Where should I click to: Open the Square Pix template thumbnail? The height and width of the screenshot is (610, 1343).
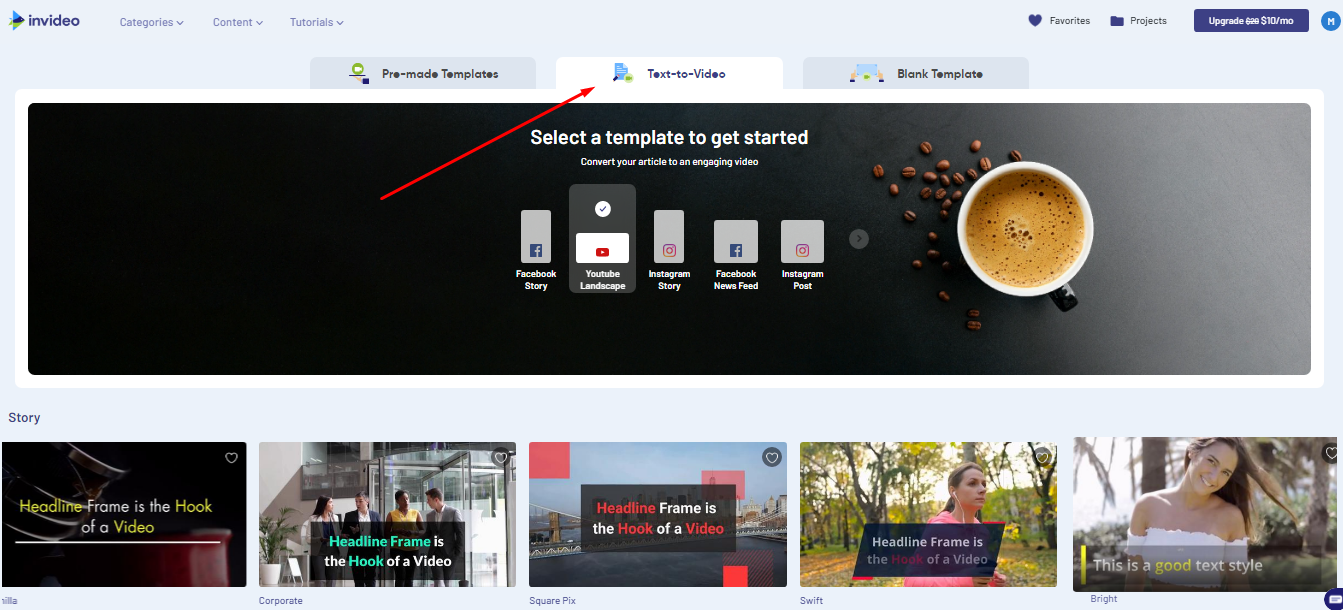[658, 515]
